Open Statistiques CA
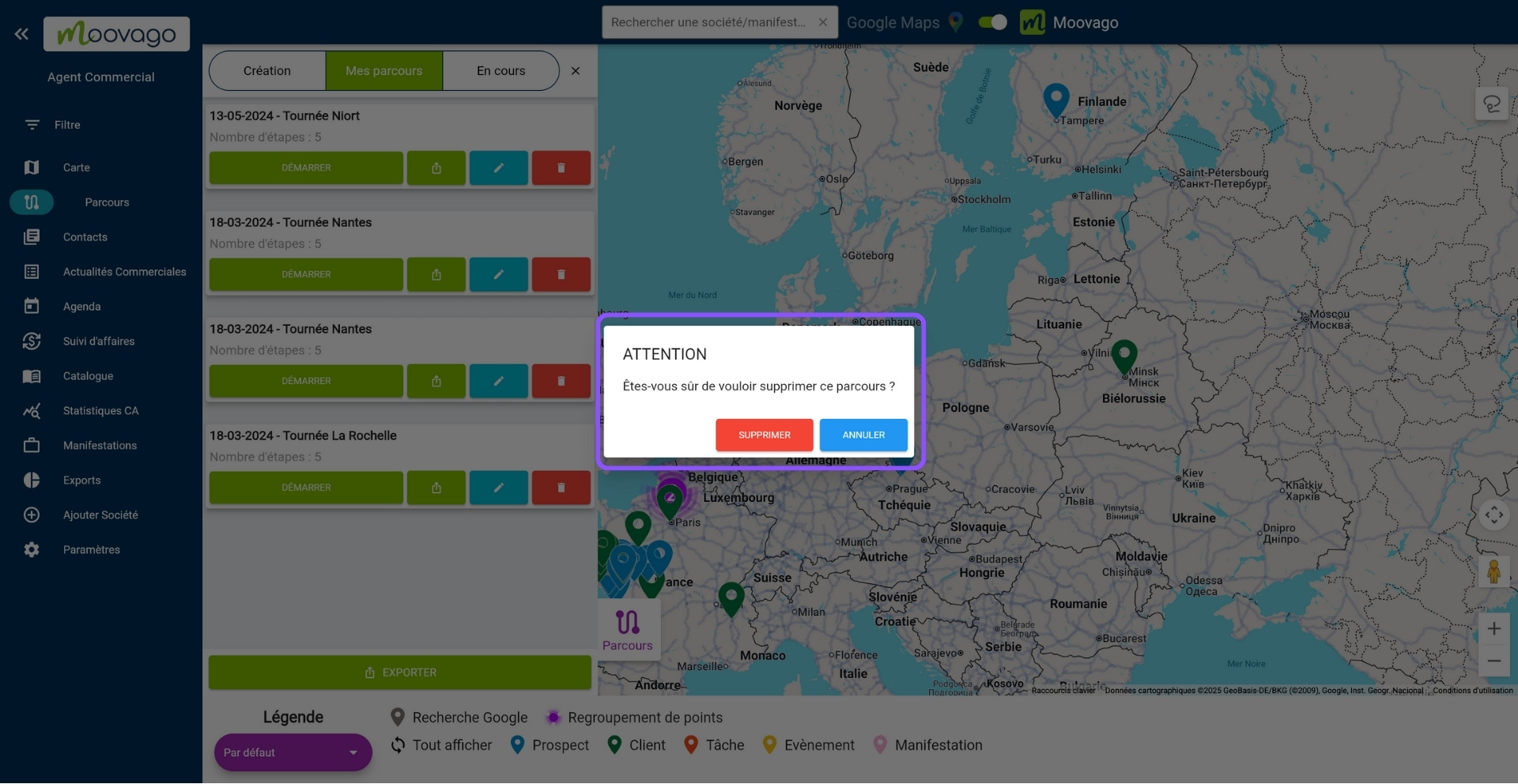Image resolution: width=1518 pixels, height=784 pixels. 100,410
